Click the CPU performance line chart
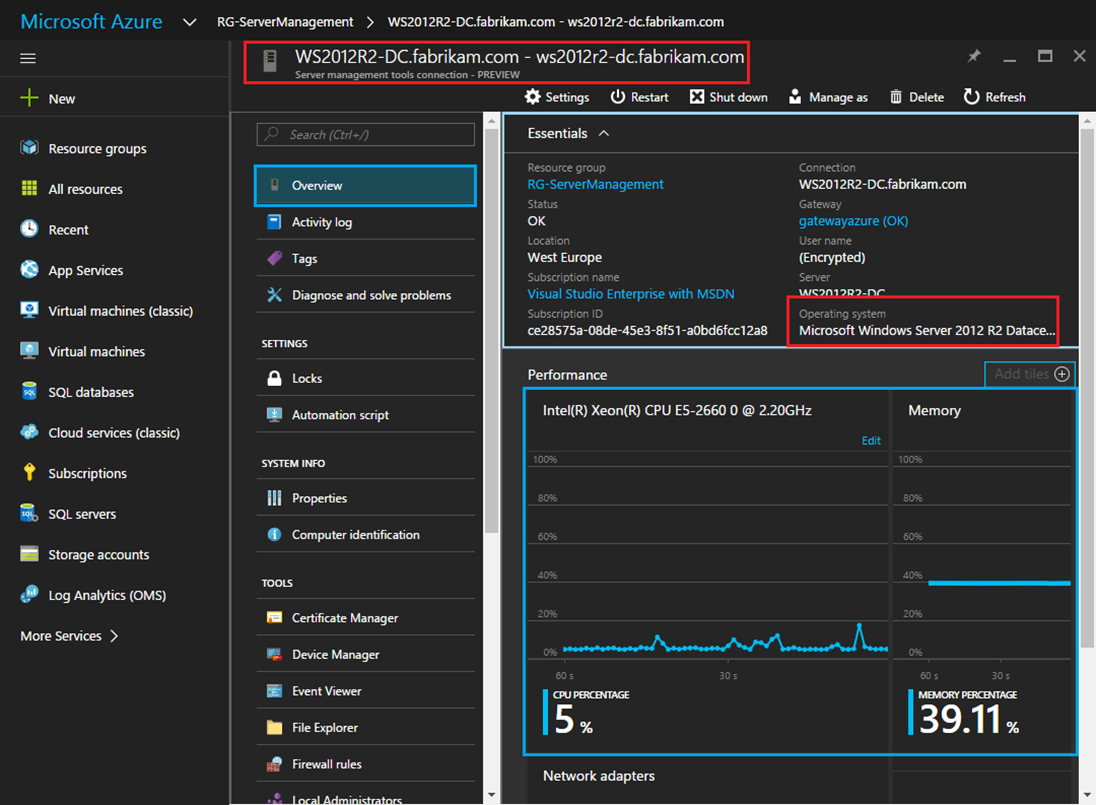 click(707, 556)
